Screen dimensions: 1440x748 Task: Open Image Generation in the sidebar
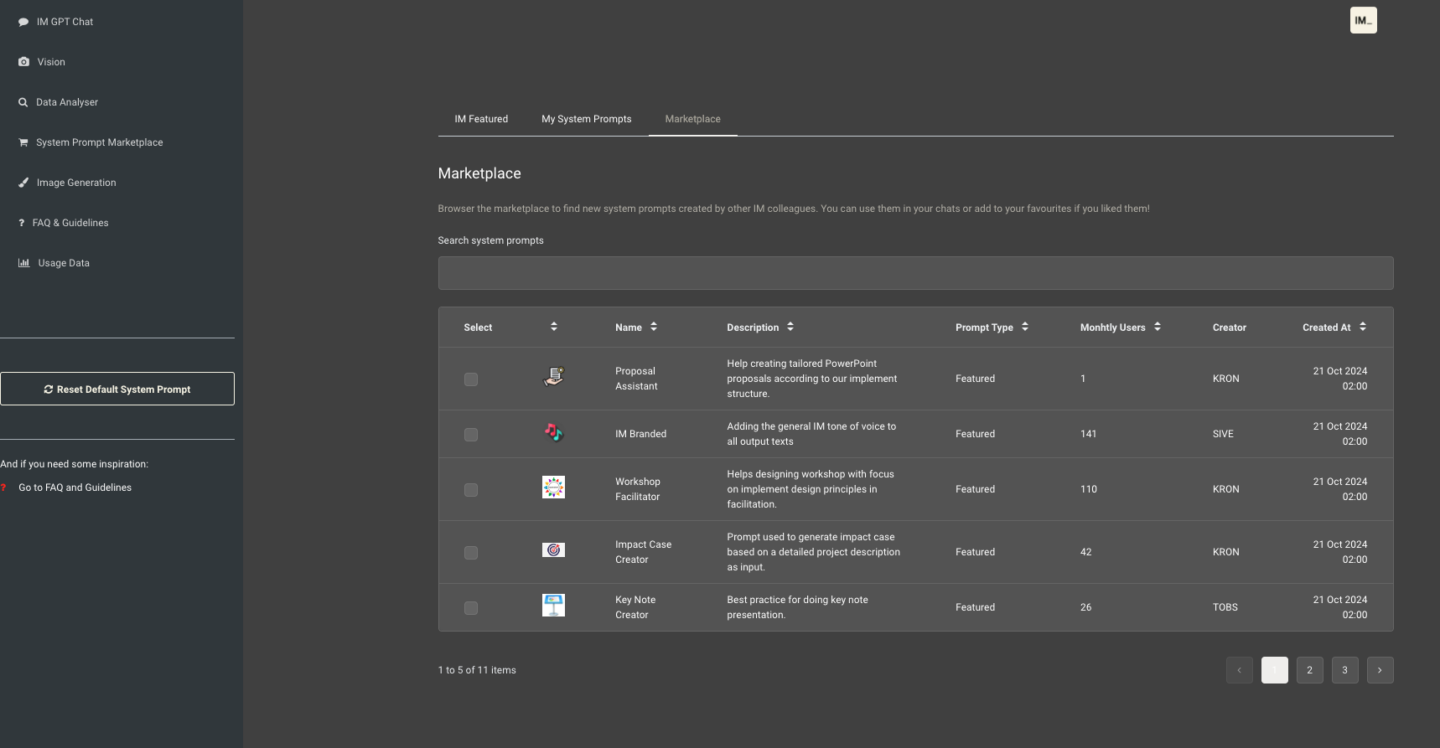(x=76, y=183)
